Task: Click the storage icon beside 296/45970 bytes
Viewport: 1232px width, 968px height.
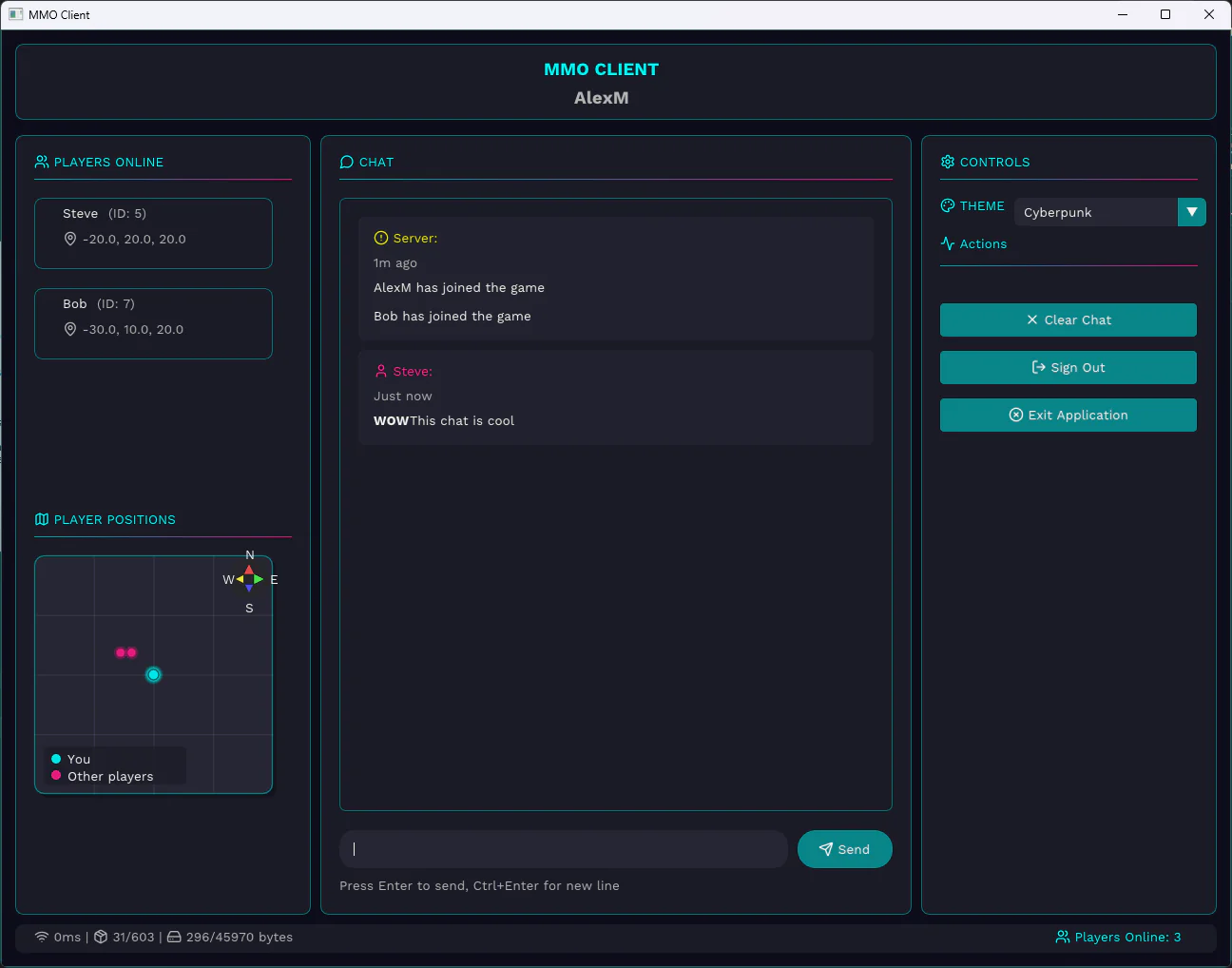Action: (x=173, y=937)
